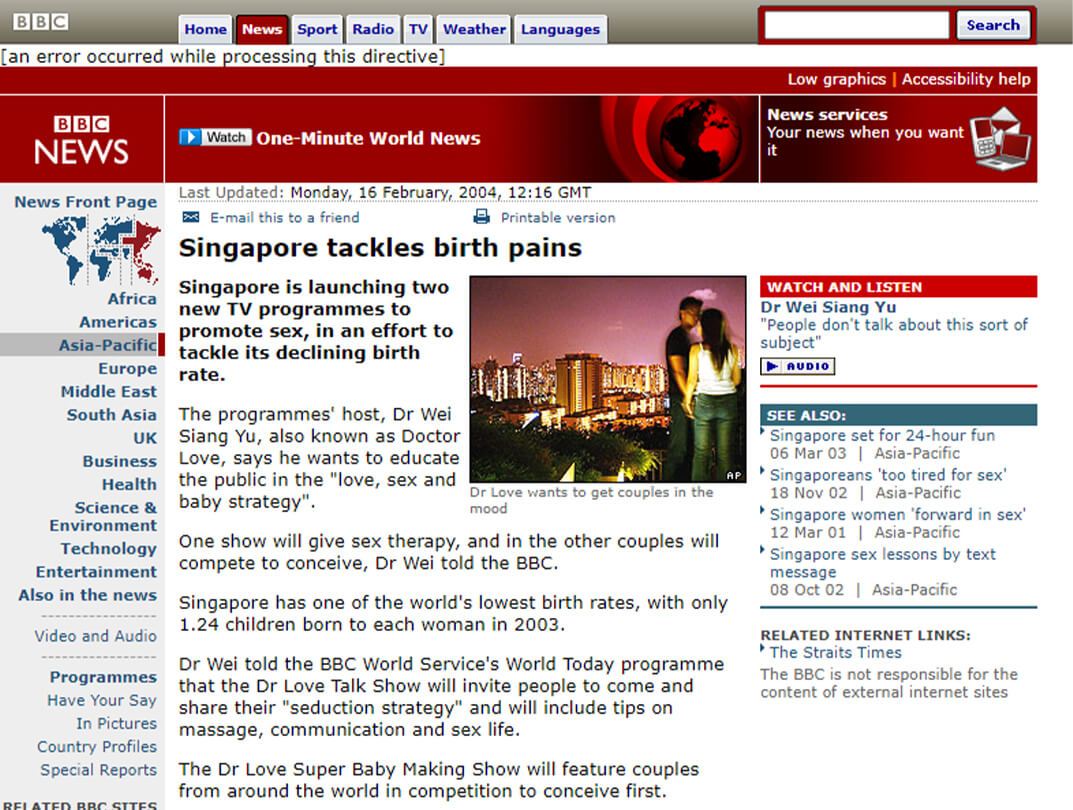This screenshot has width=1073, height=810.
Task: Open the Business section
Action: [120, 462]
